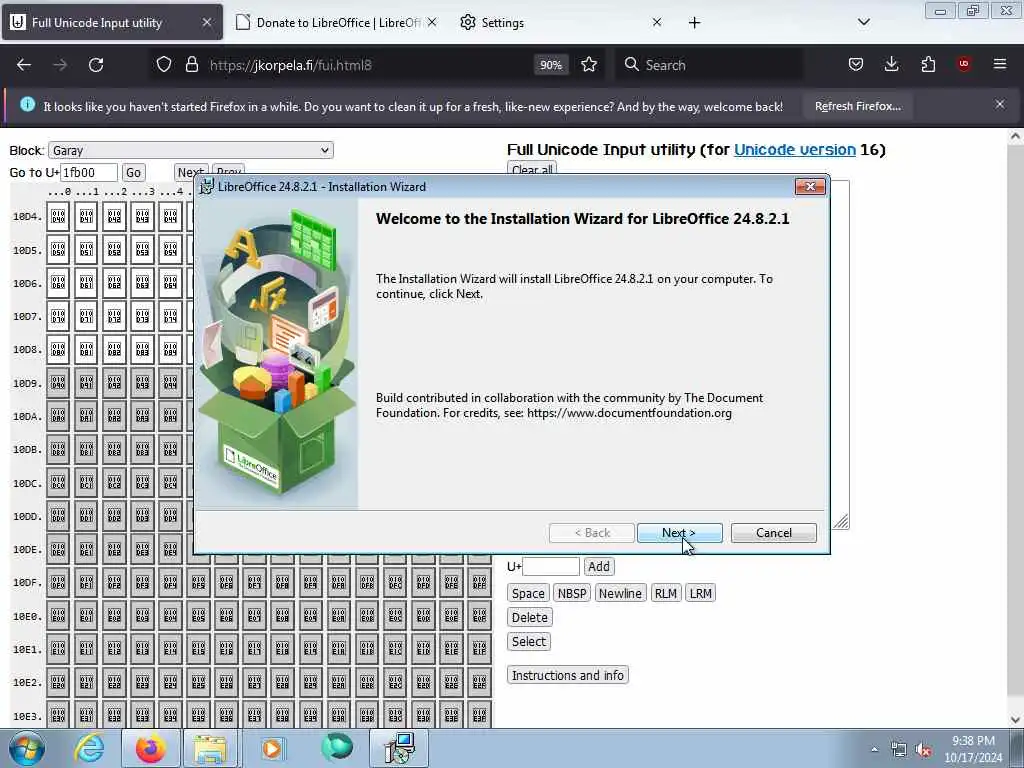Insert the RLM mark
Viewport: 1024px width, 768px height.
point(665,593)
